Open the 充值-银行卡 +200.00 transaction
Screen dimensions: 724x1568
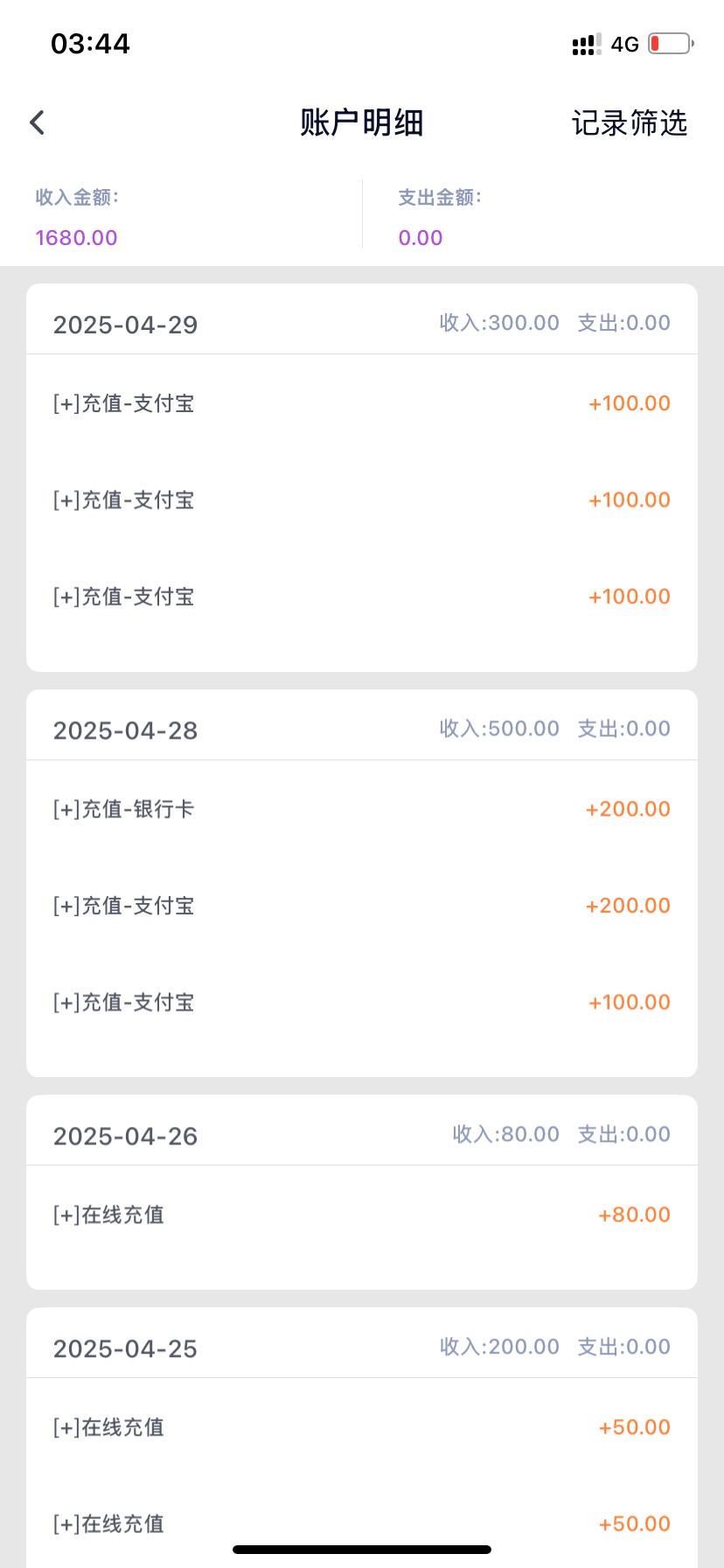pyautogui.click(x=361, y=809)
